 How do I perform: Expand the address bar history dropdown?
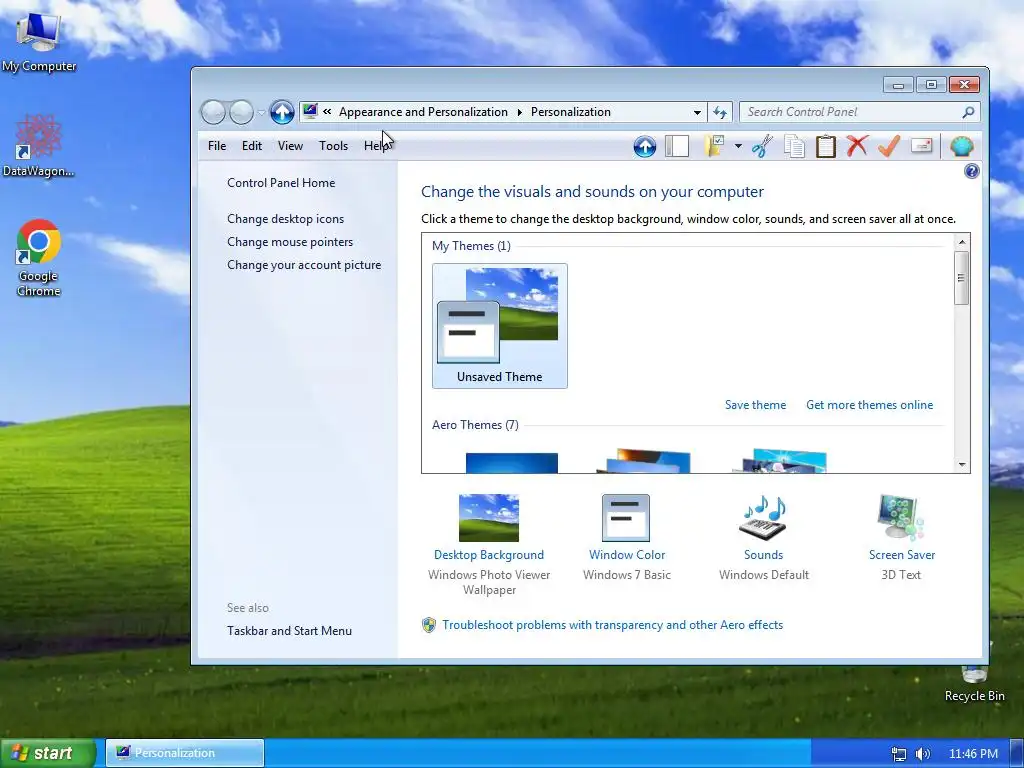(697, 112)
